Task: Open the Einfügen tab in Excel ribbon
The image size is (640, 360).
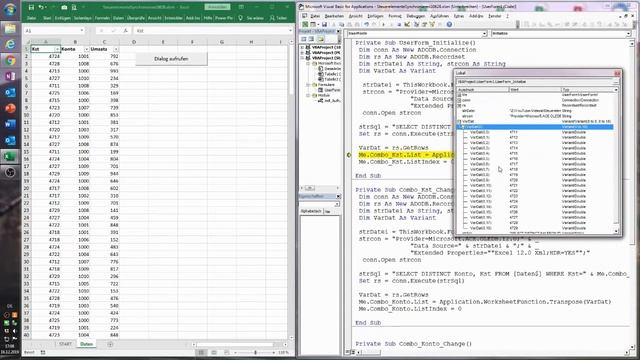Action: (62, 18)
